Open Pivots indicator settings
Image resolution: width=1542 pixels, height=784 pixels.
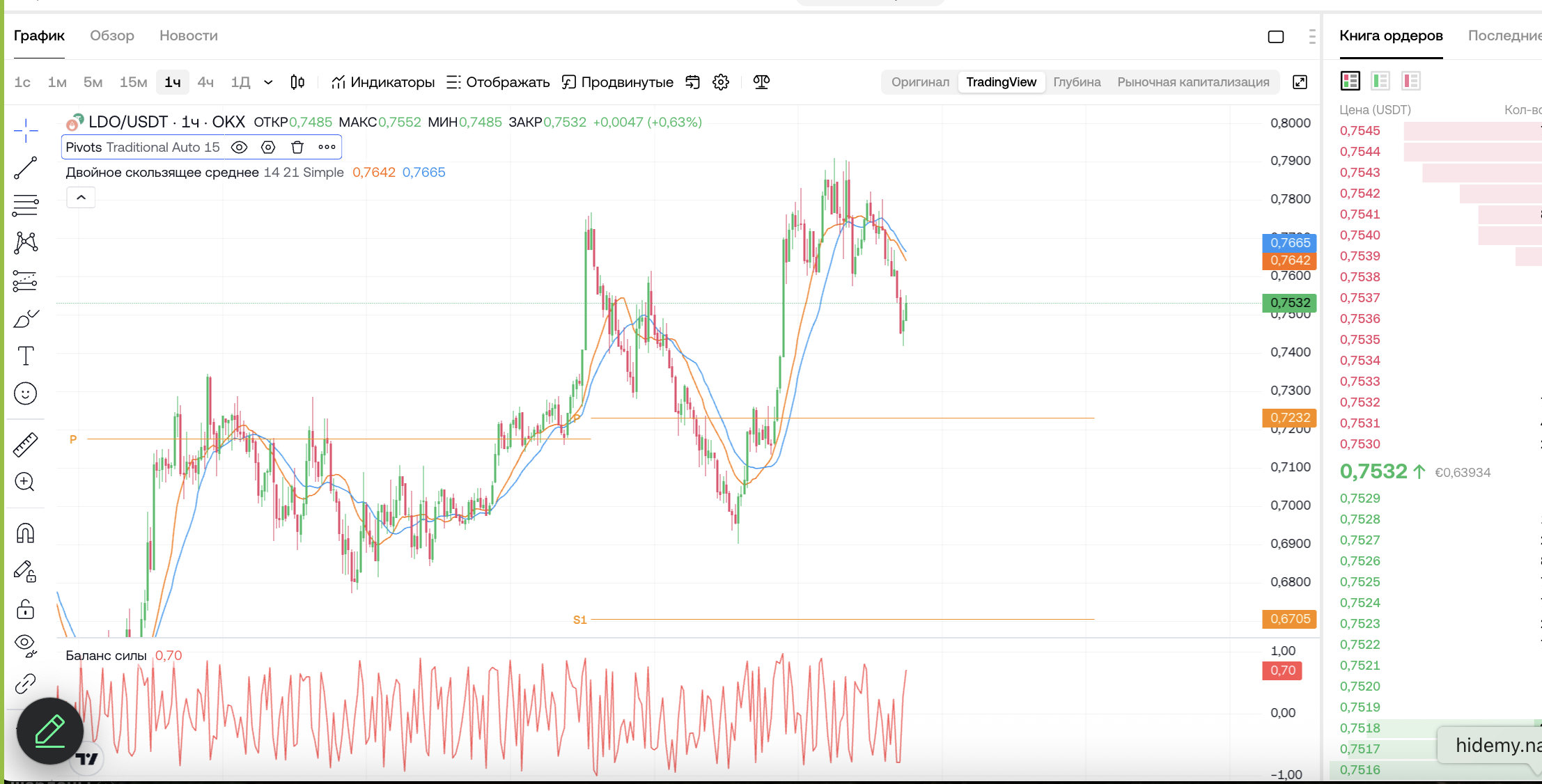pos(268,147)
